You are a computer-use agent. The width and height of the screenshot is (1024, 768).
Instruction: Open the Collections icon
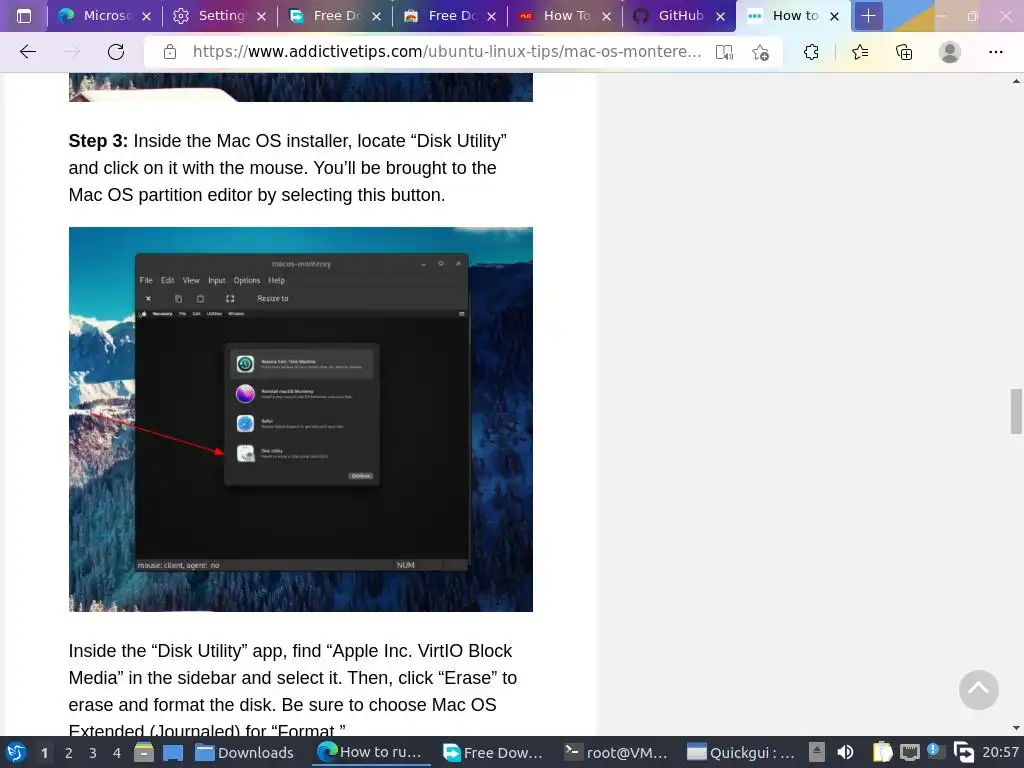[904, 52]
